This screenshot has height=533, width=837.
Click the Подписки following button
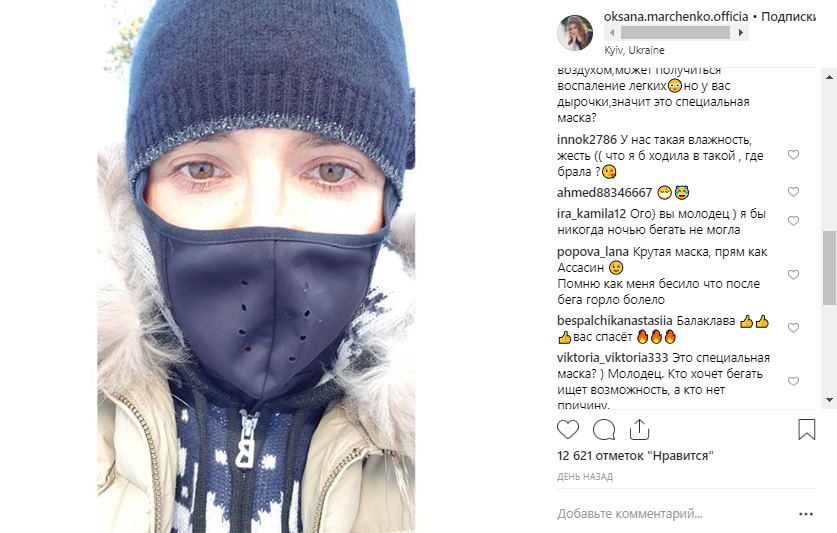tap(788, 17)
